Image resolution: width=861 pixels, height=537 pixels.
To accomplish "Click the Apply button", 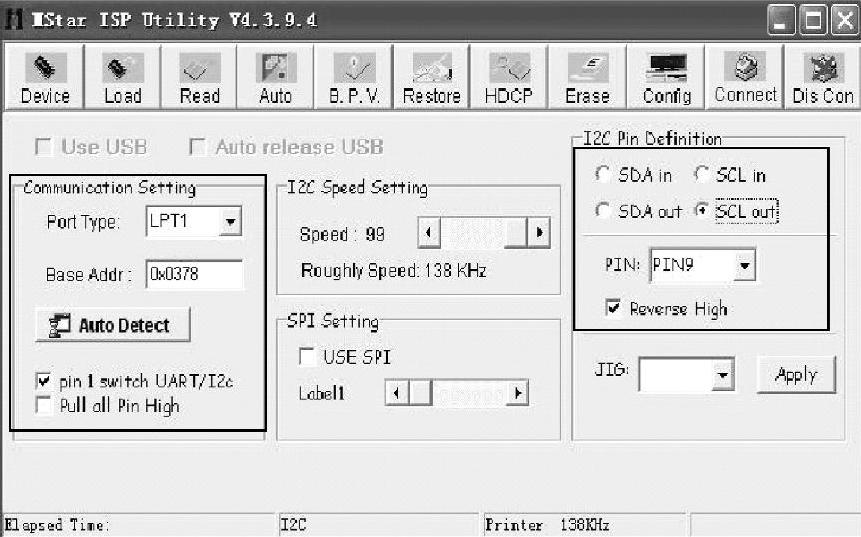I will 796,374.
